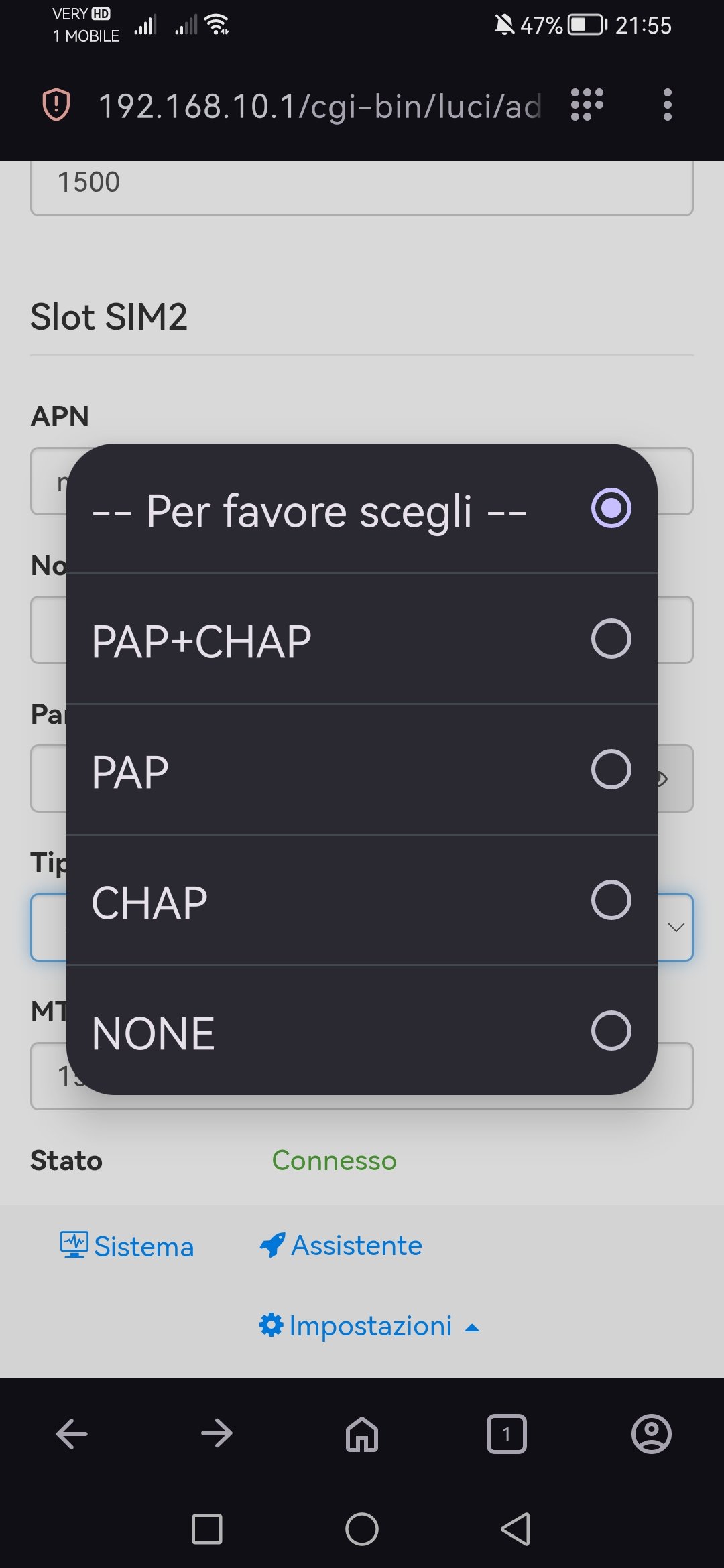724x1568 pixels.
Task: Tap the browser forward arrow
Action: pyautogui.click(x=217, y=1434)
